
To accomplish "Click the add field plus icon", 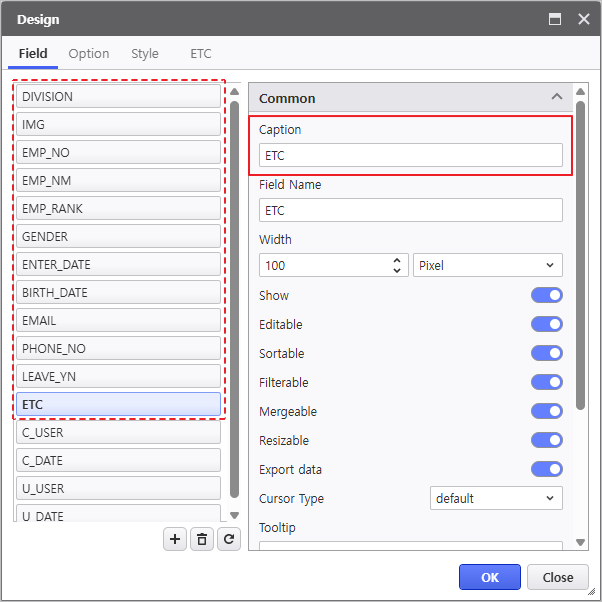I will point(175,539).
